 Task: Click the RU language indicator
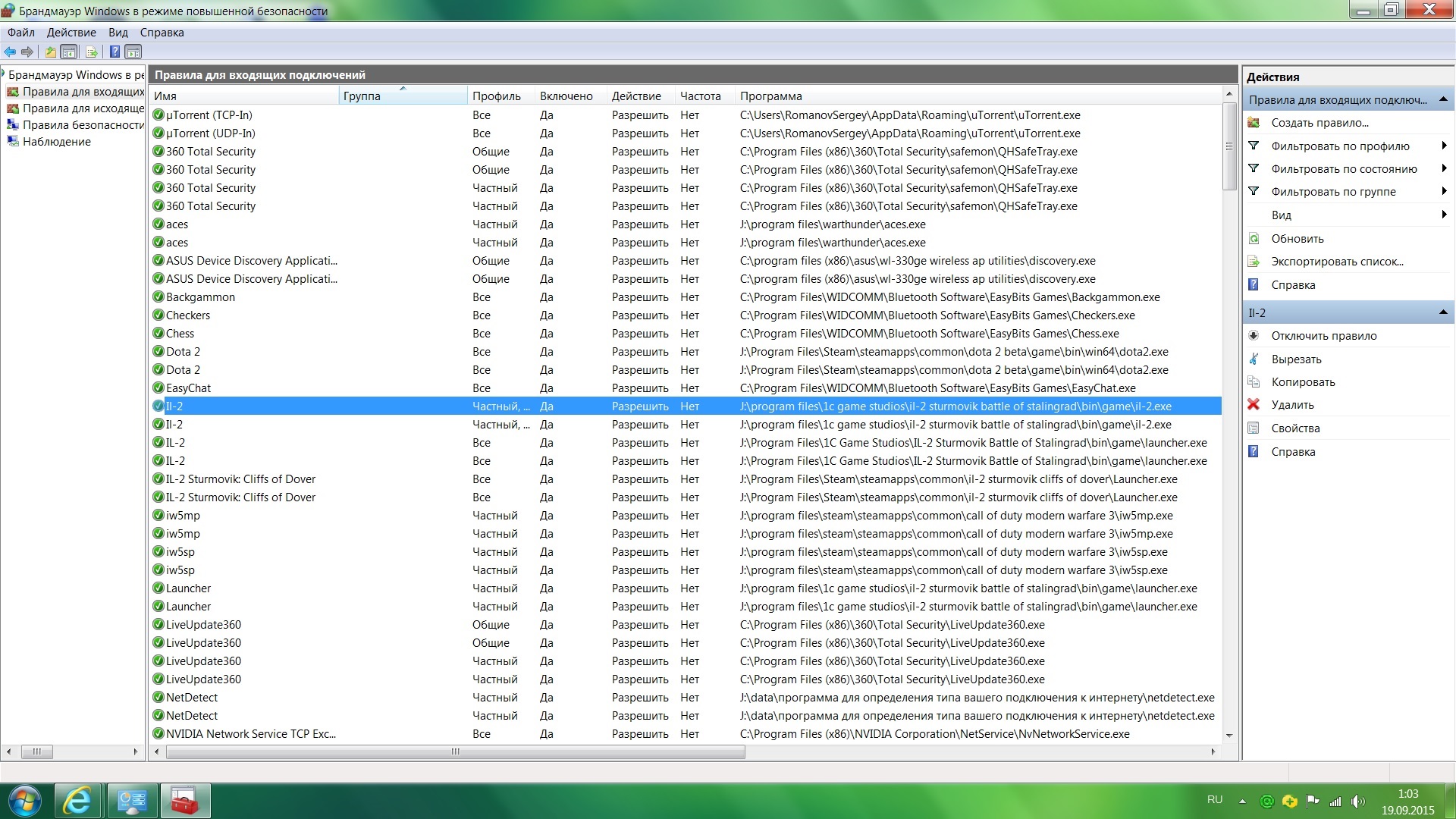pyautogui.click(x=1215, y=800)
